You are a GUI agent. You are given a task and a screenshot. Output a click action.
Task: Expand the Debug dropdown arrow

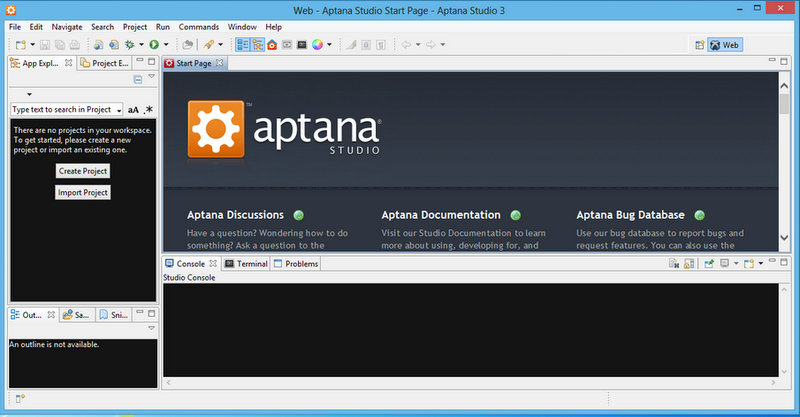tap(141, 45)
